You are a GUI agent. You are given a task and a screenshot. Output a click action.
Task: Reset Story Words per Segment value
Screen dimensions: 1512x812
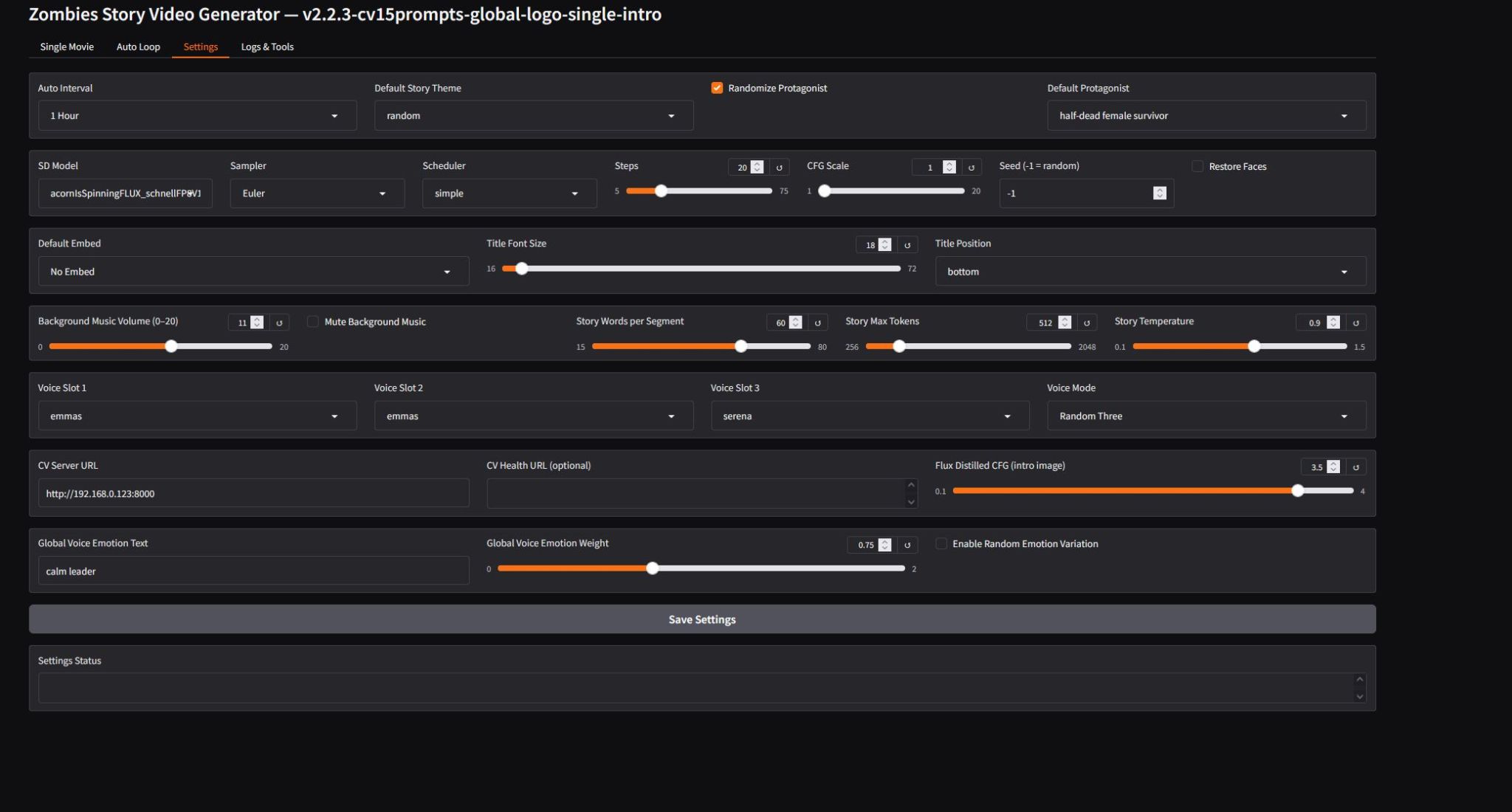pyautogui.click(x=817, y=323)
